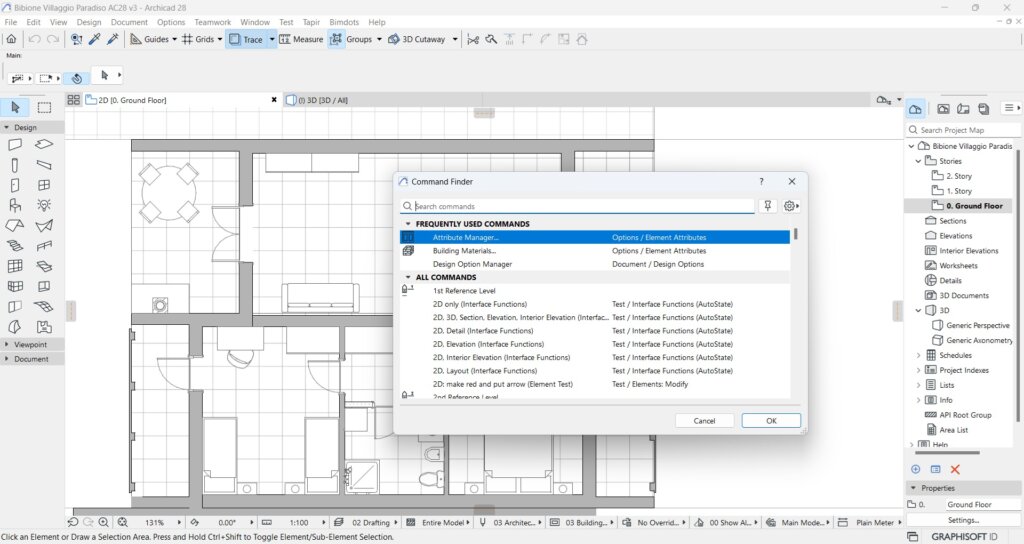The image size is (1024, 544).
Task: Pick the Stair tool in Design toolbox
Action: pyautogui.click(x=15, y=245)
